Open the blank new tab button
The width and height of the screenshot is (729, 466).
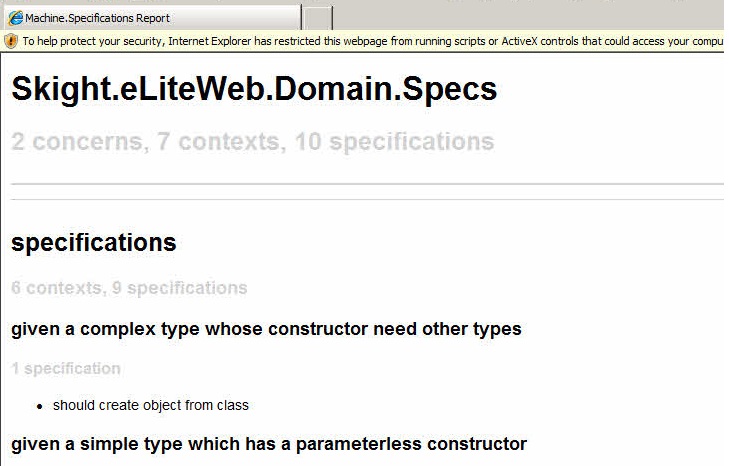click(318, 18)
